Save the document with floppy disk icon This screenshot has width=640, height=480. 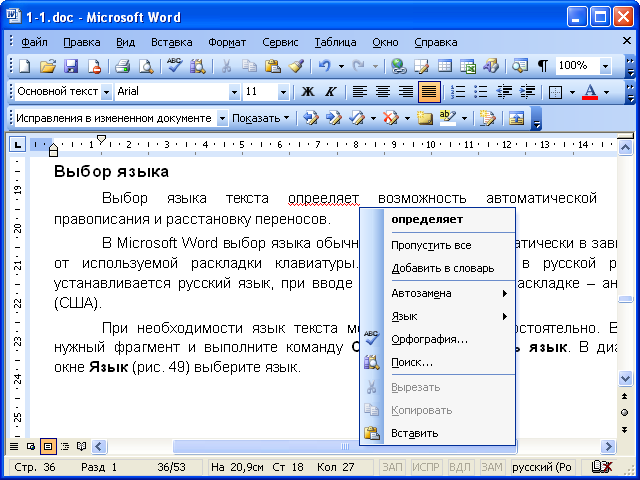click(71, 66)
